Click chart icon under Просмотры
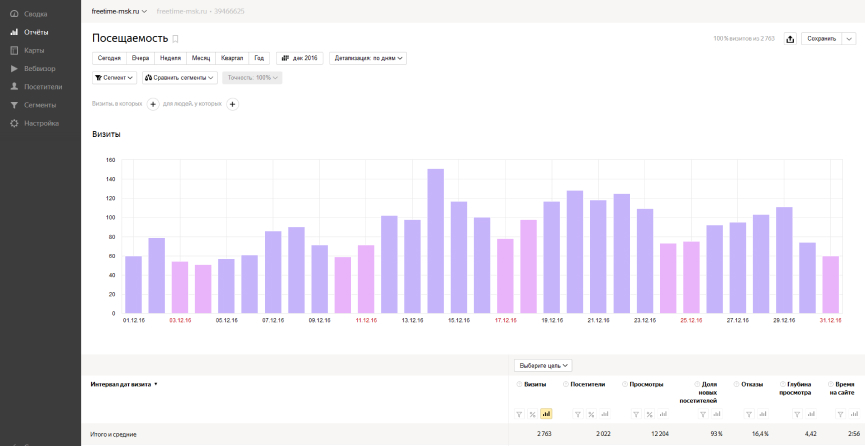 coord(663,414)
